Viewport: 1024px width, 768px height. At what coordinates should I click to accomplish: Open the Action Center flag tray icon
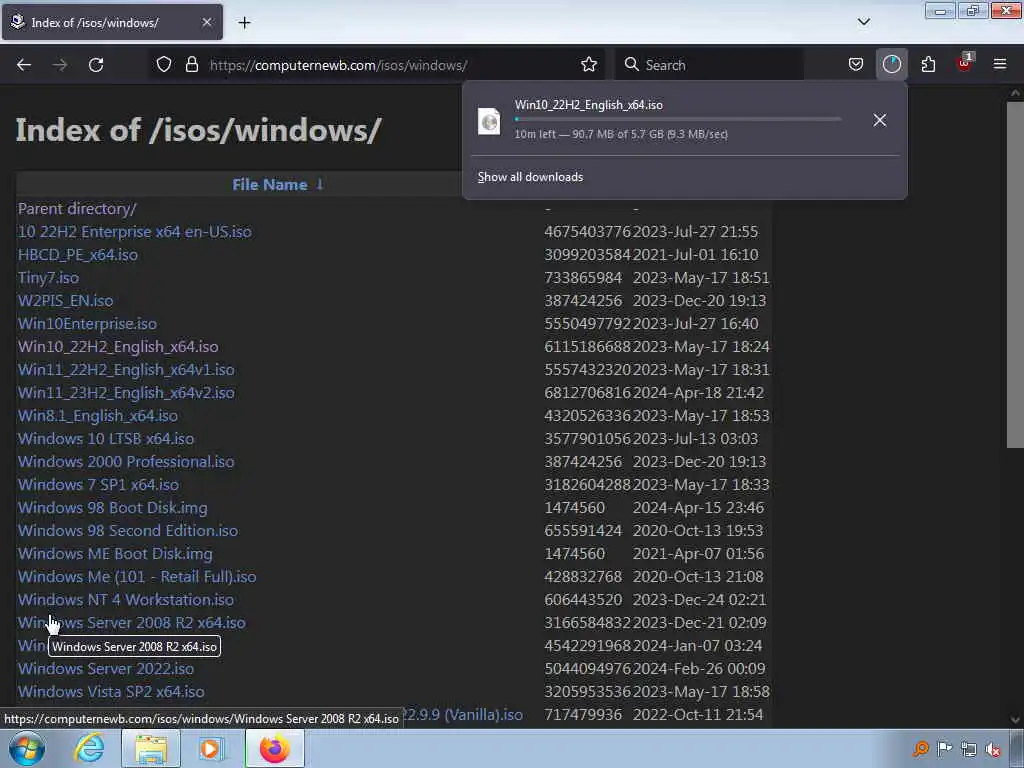pyautogui.click(x=944, y=749)
